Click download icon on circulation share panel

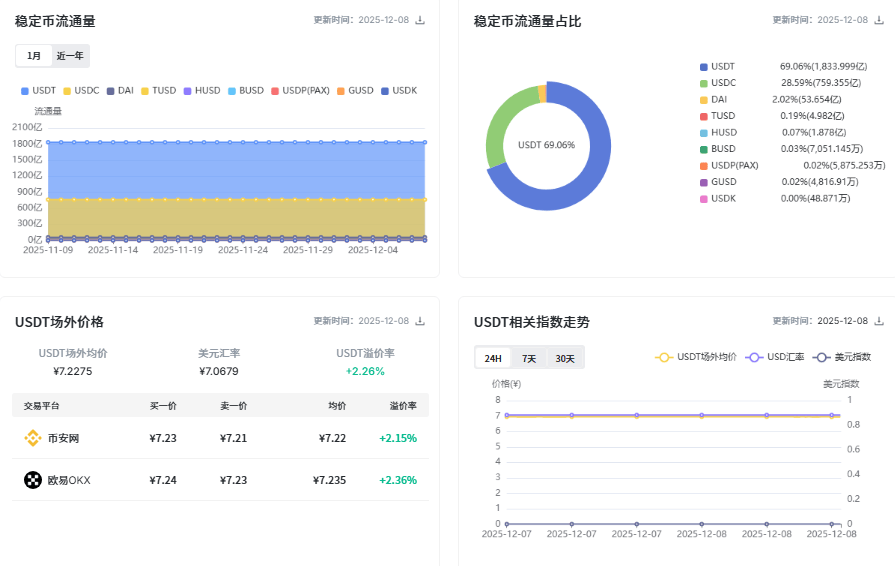[x=879, y=20]
